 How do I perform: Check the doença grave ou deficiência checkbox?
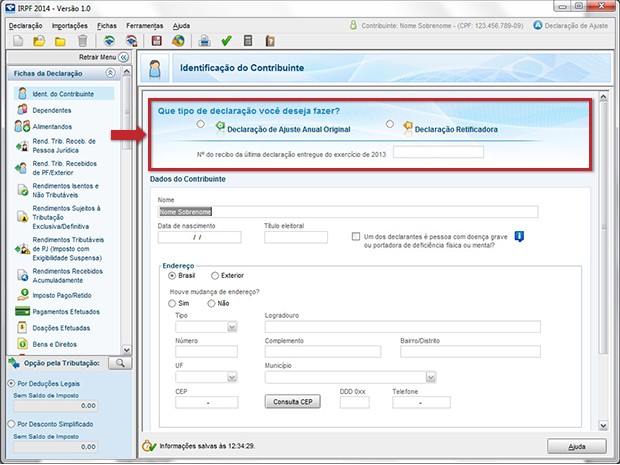[356, 236]
